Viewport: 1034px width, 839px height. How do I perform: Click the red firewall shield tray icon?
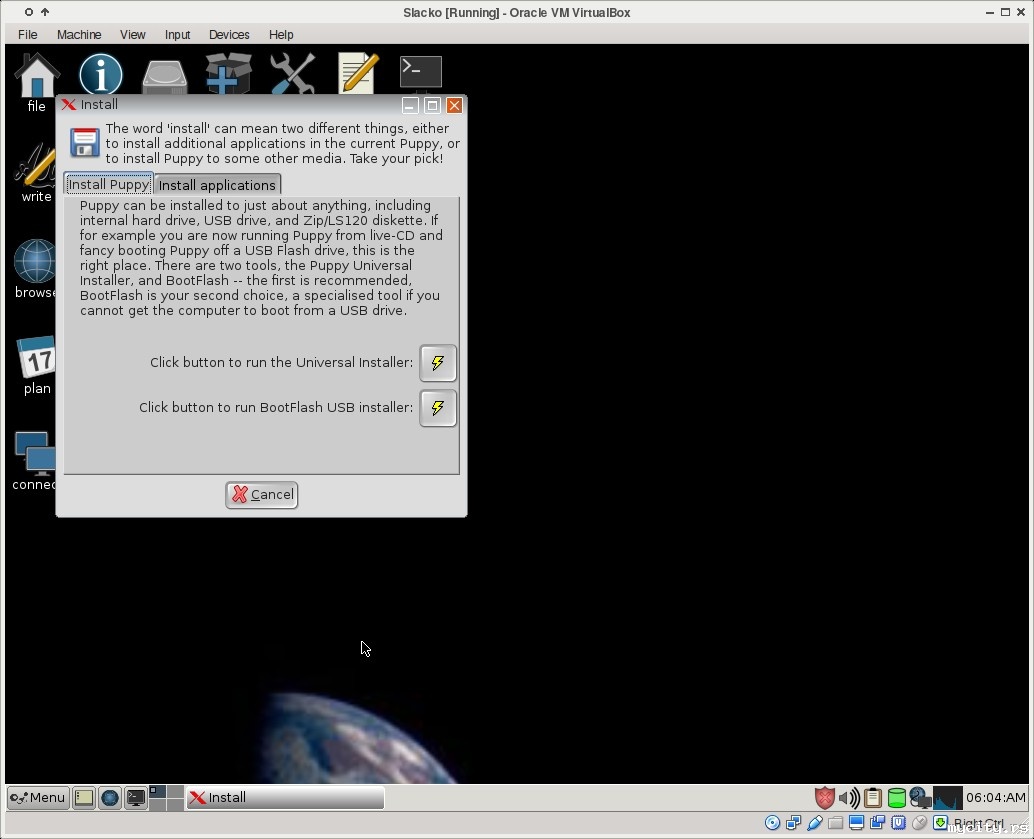(x=824, y=798)
